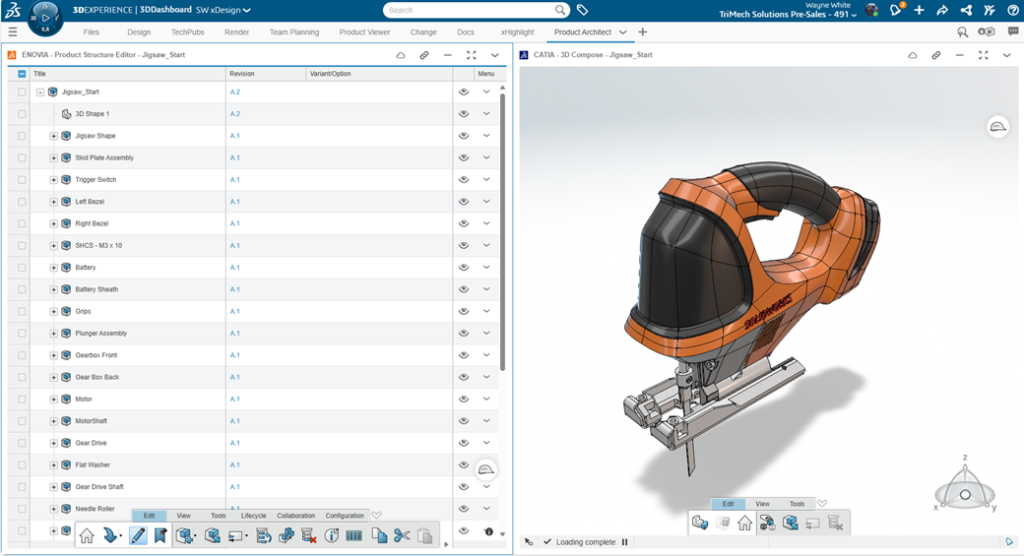Collapse the Jigsaw_Start root node
The image size is (1024, 556).
click(x=40, y=92)
